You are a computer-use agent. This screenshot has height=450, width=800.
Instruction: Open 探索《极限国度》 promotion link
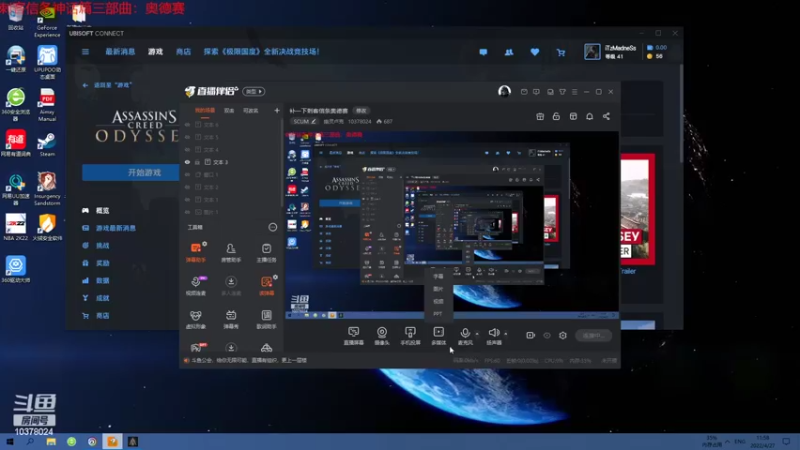[x=262, y=52]
